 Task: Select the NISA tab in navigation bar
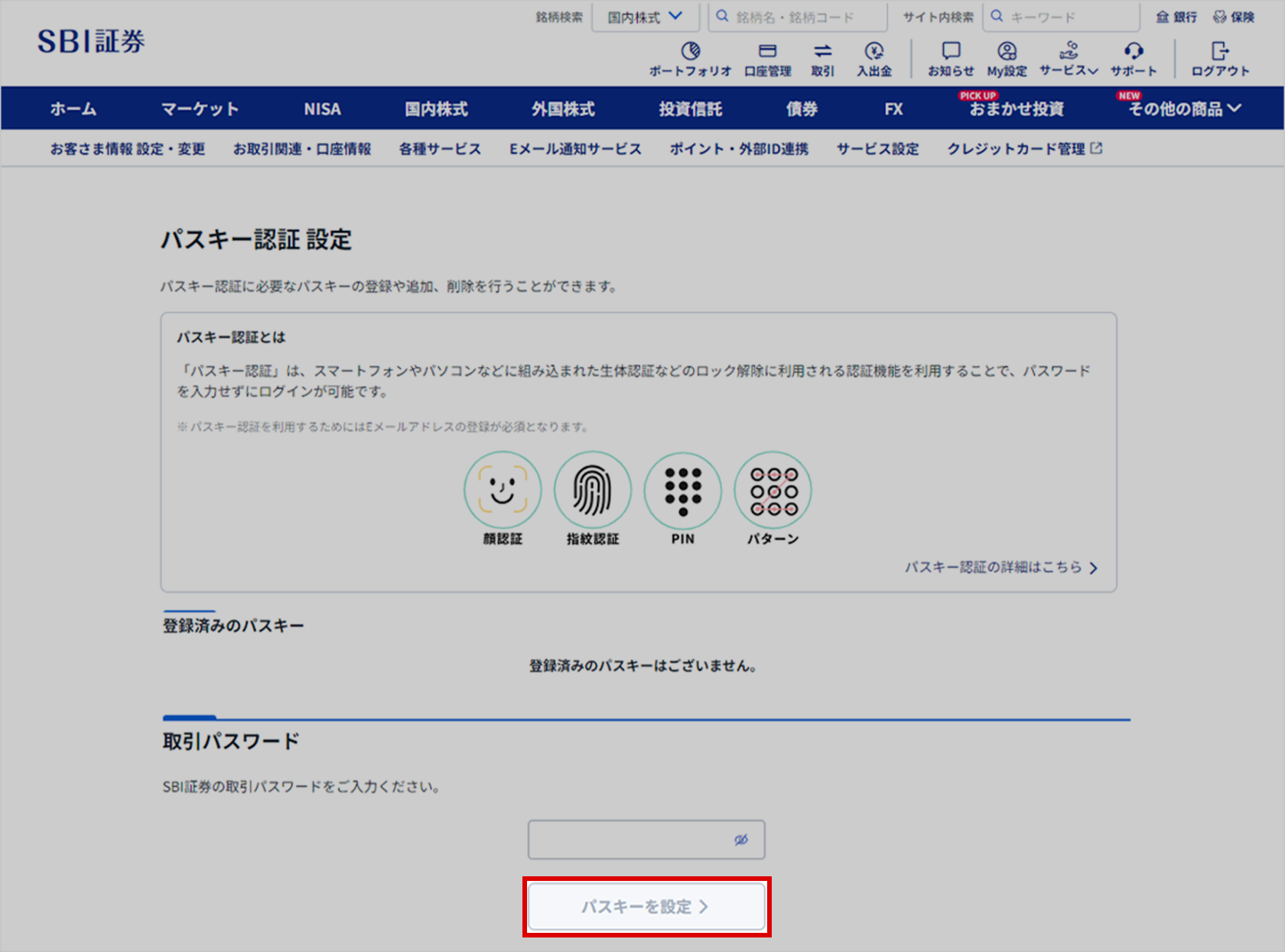point(322,109)
